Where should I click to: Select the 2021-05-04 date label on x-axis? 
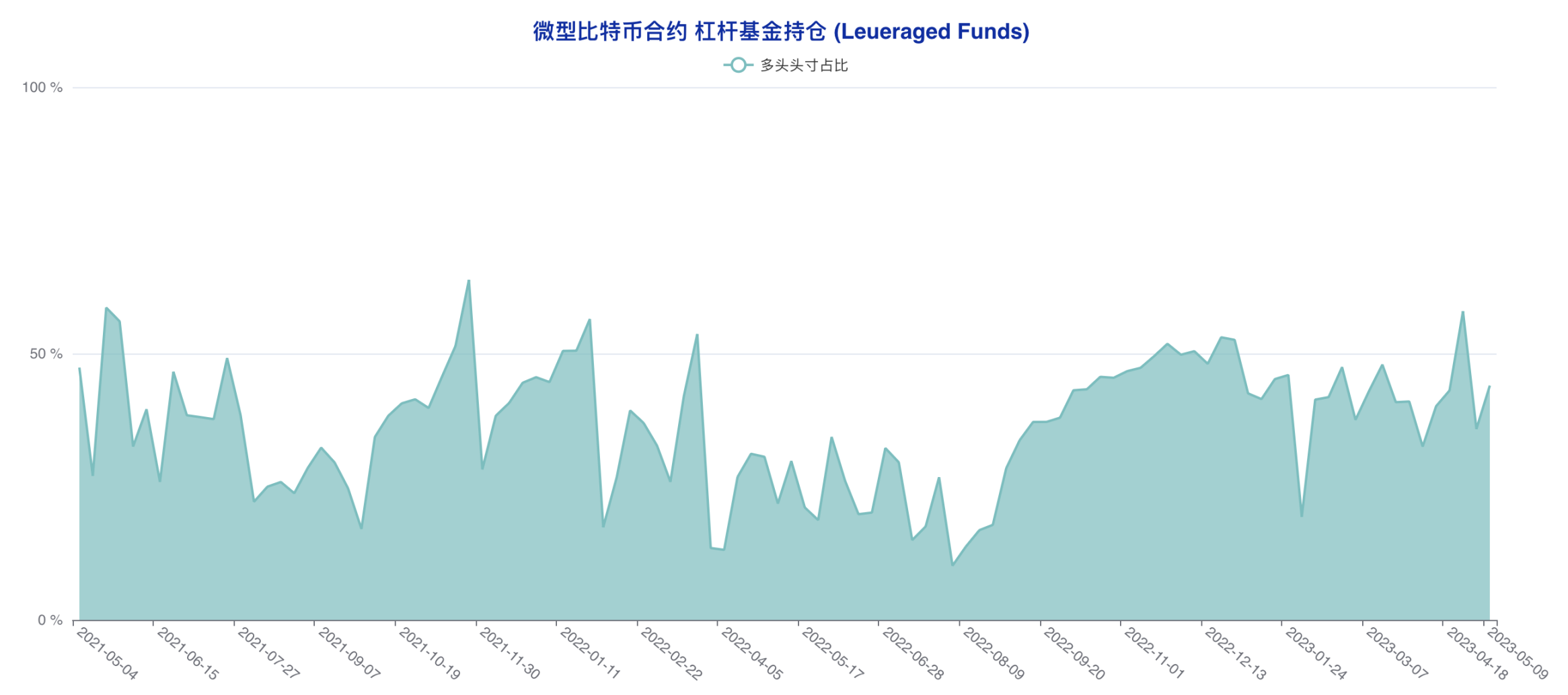pyautogui.click(x=107, y=653)
